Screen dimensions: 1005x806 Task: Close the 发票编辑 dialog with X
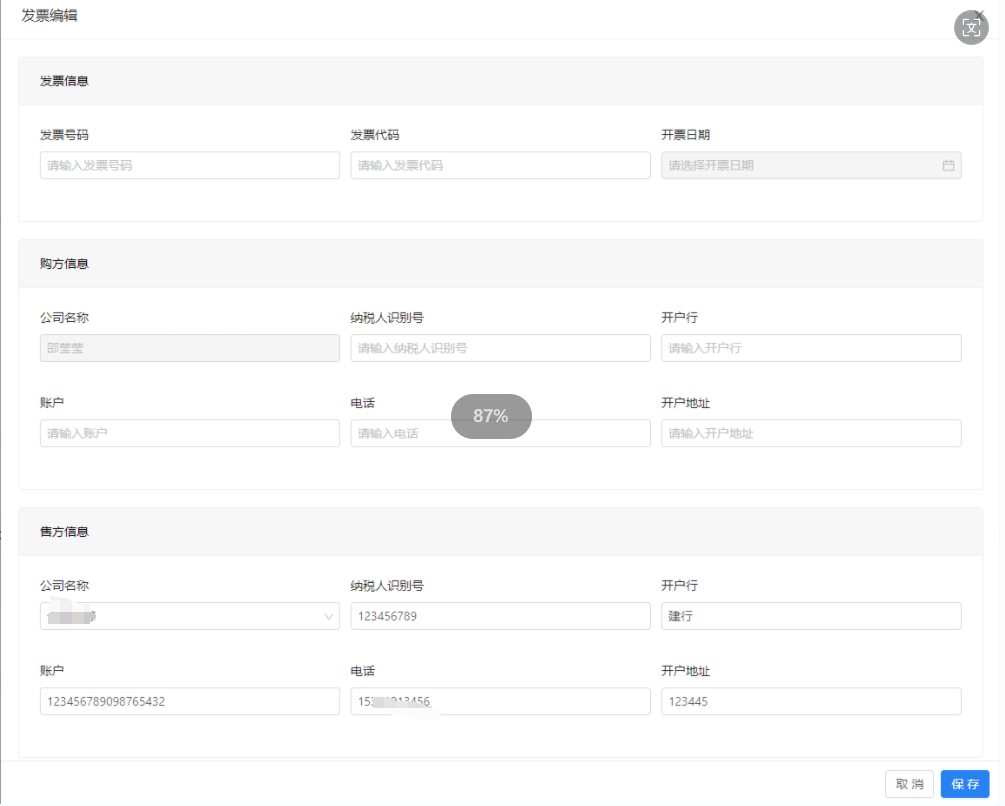[979, 13]
